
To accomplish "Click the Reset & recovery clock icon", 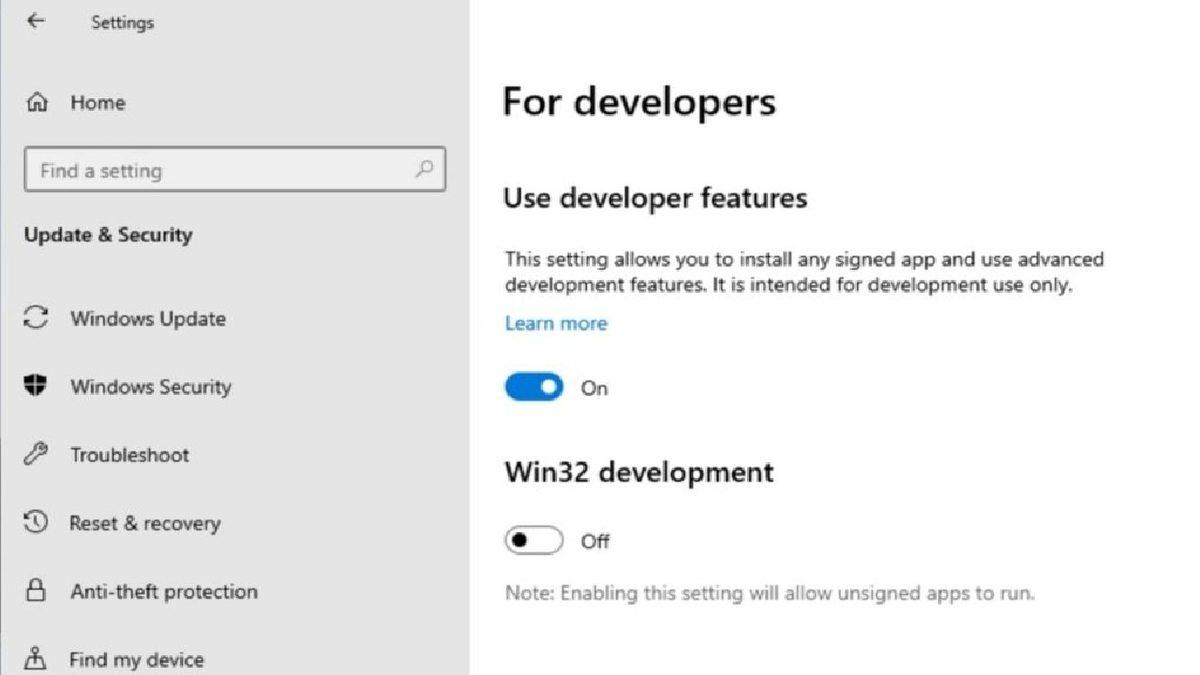I will 37,522.
